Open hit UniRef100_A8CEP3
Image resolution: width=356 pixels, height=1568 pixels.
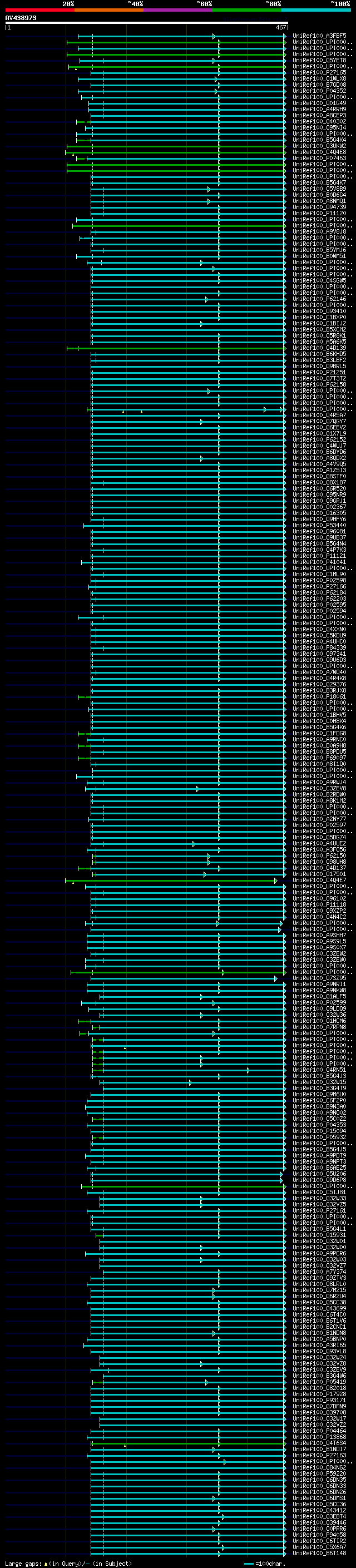pos(319,116)
